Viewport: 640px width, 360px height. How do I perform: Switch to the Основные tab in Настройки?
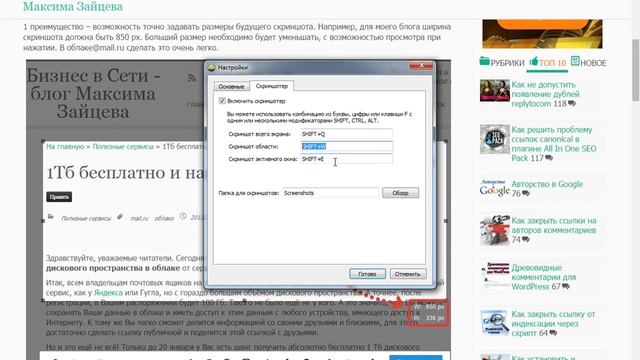[x=231, y=87]
